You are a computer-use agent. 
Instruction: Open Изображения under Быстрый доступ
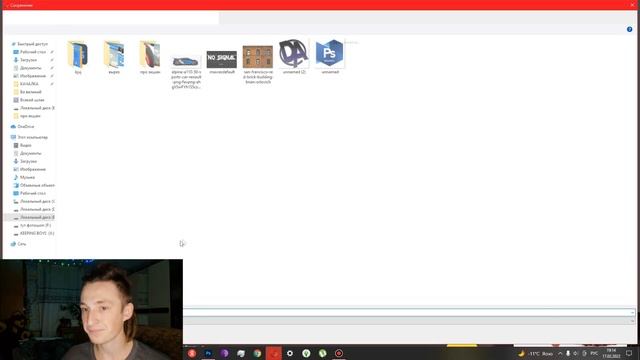[x=29, y=76]
